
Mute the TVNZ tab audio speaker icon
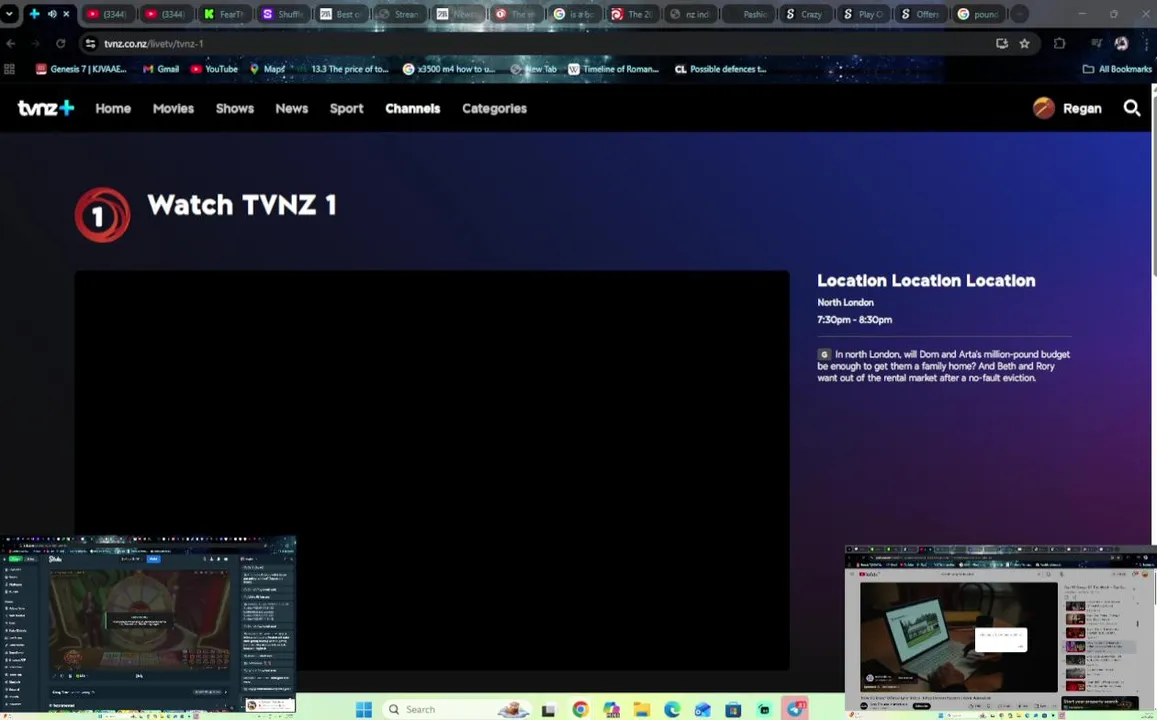(52, 14)
